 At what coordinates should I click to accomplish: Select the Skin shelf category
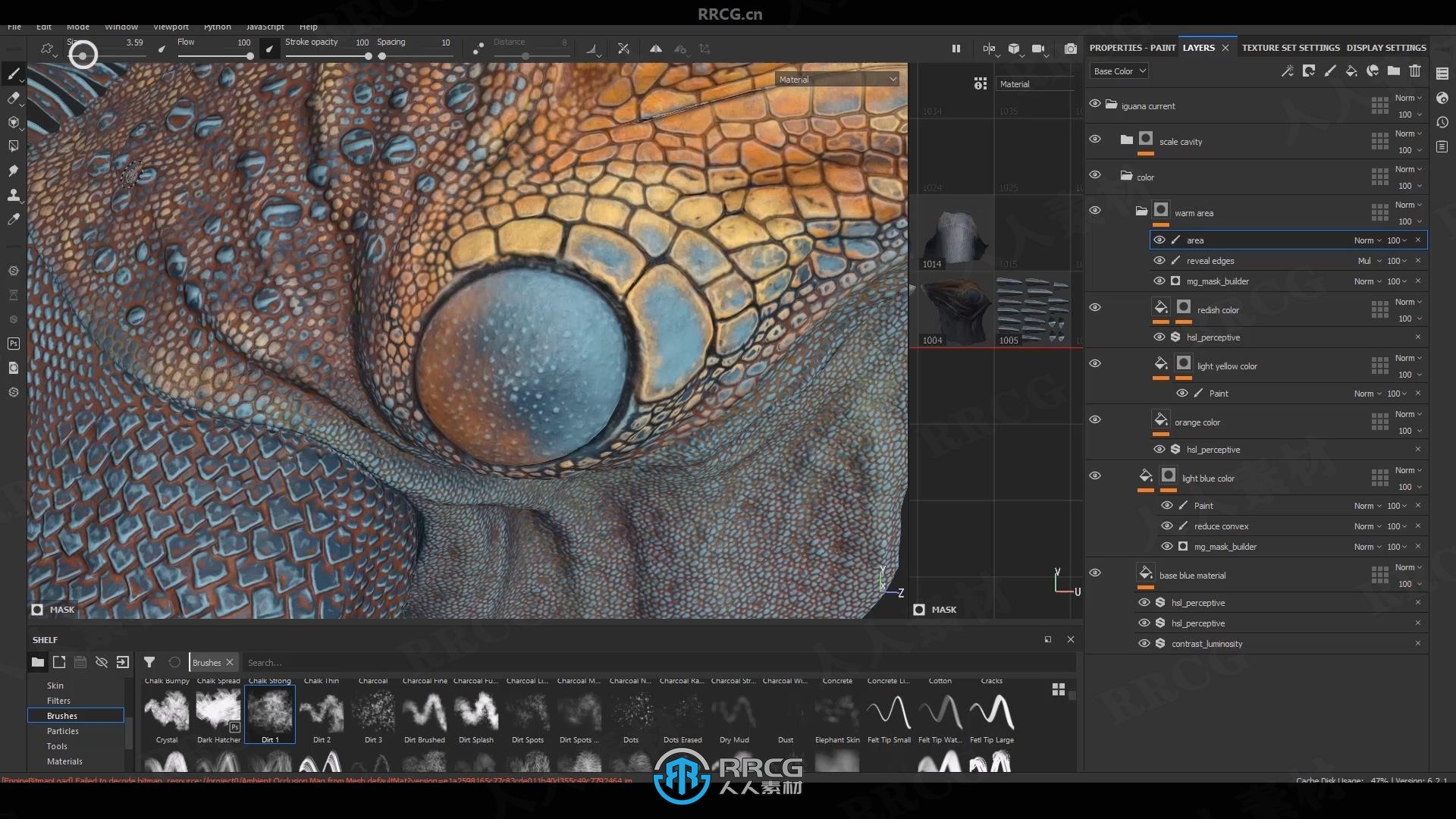(x=55, y=686)
